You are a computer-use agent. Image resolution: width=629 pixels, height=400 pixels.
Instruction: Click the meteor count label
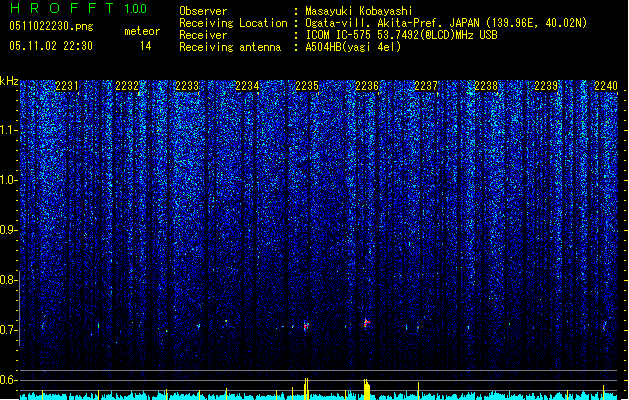(142, 31)
